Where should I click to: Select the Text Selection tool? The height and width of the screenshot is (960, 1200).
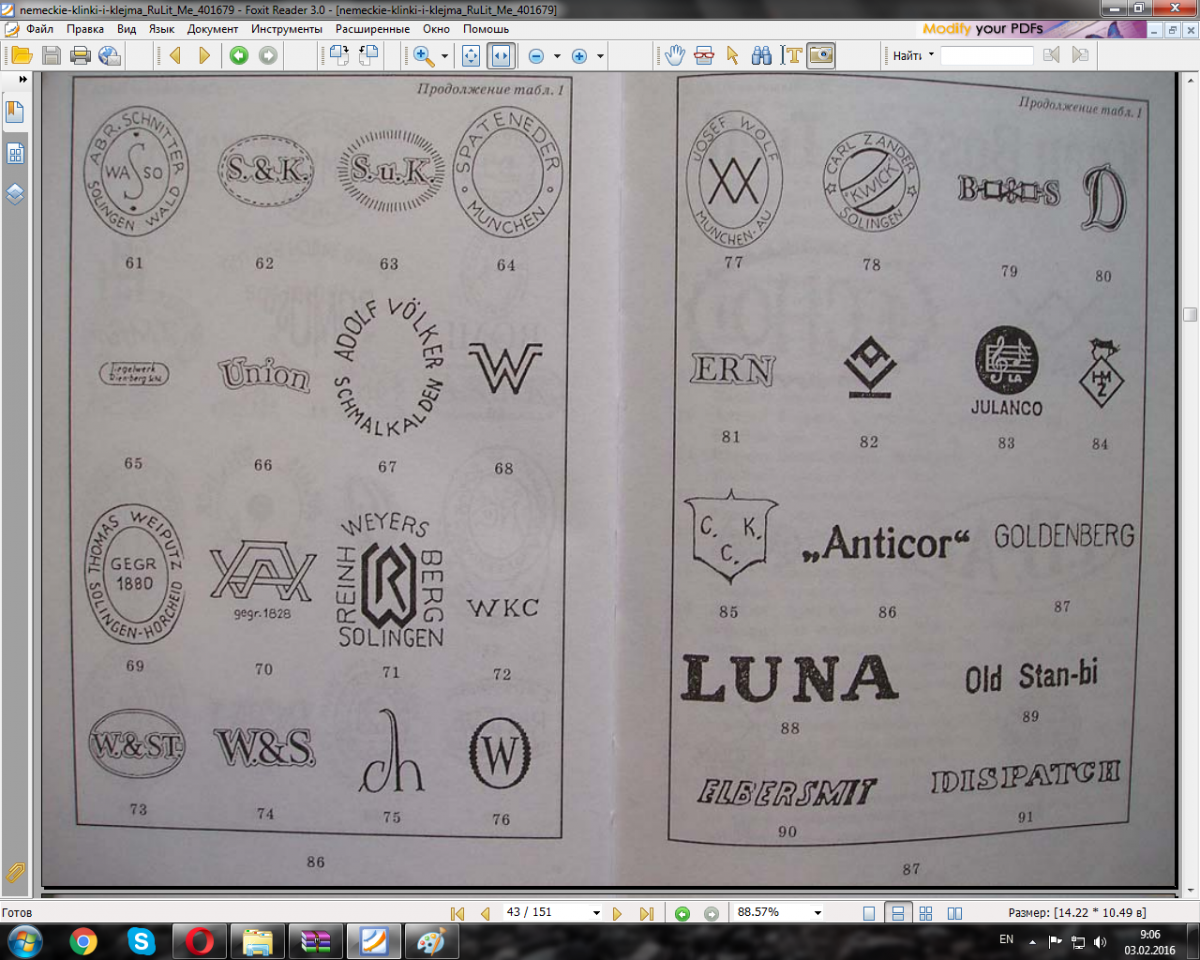pyautogui.click(x=791, y=56)
